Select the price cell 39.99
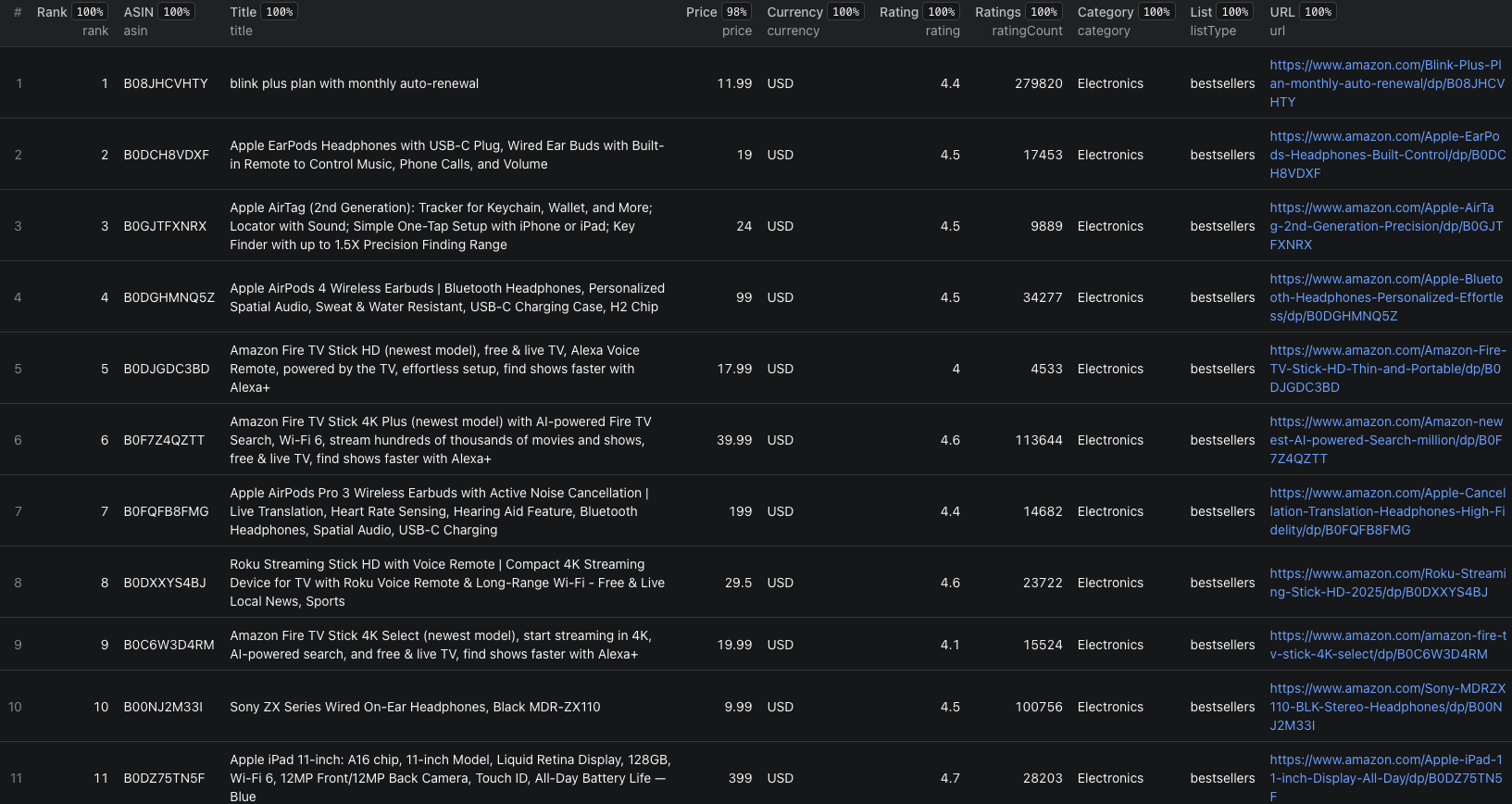 tap(734, 440)
